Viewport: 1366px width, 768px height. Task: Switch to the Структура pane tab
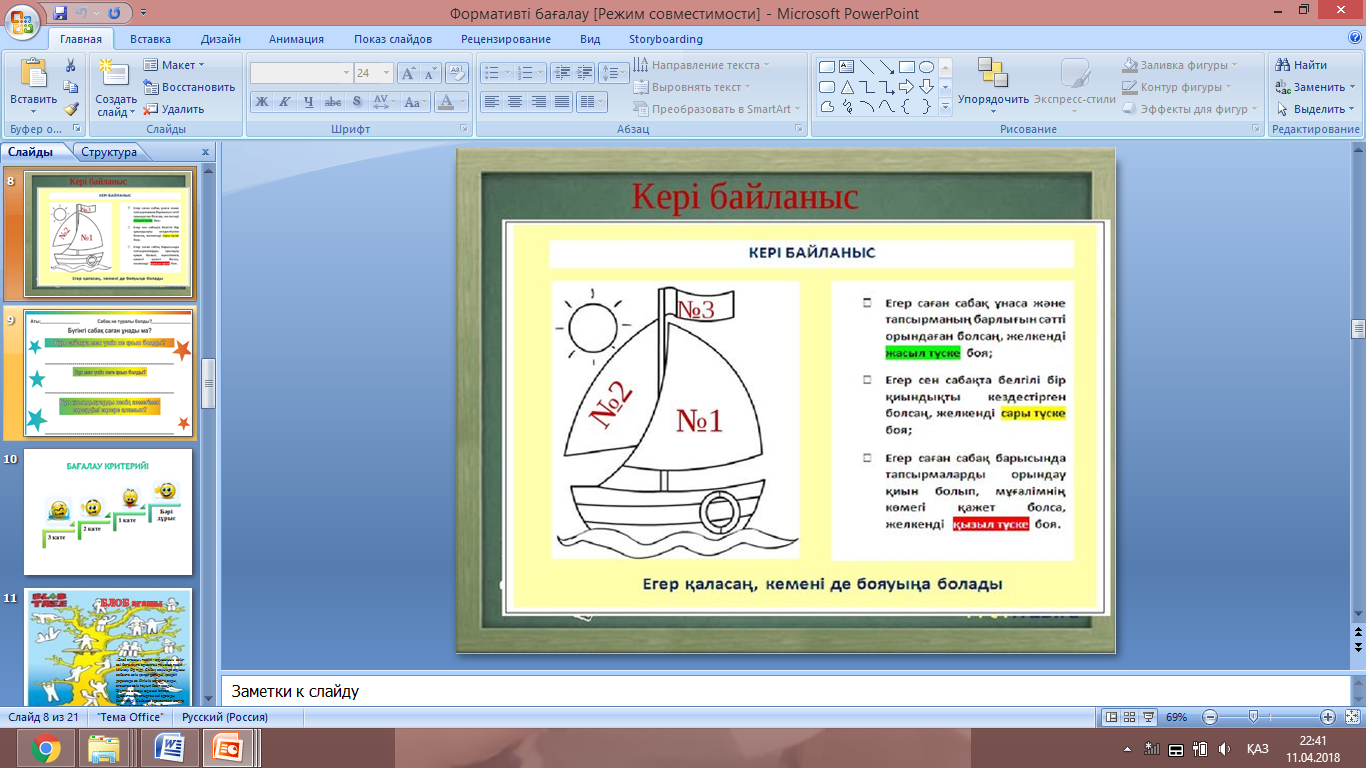[x=109, y=153]
